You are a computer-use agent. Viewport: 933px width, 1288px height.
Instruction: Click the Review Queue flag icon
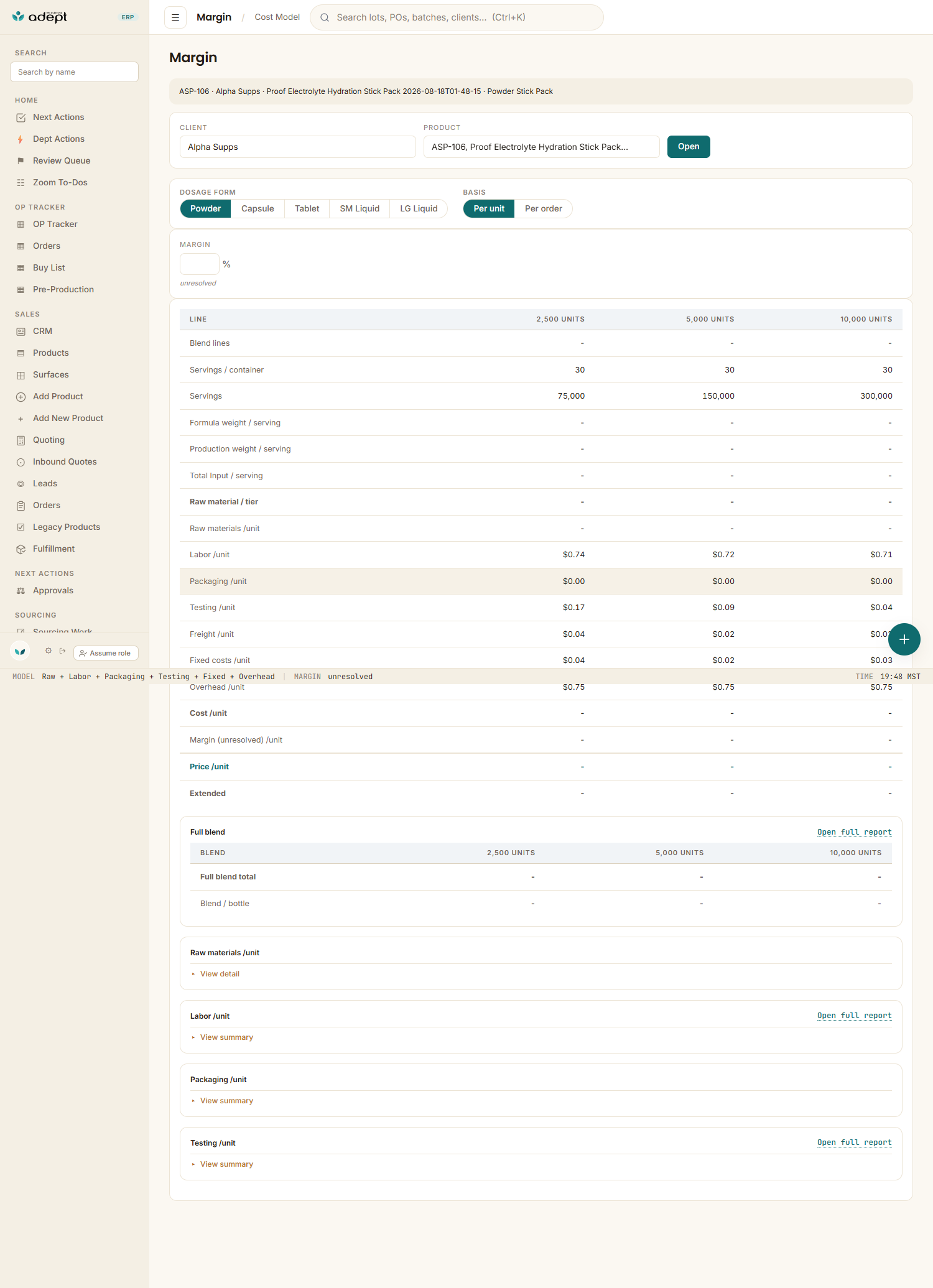coord(21,161)
